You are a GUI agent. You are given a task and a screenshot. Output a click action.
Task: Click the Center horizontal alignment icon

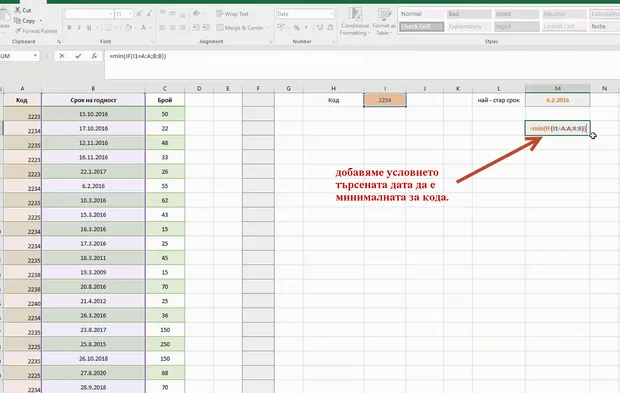coord(172,28)
